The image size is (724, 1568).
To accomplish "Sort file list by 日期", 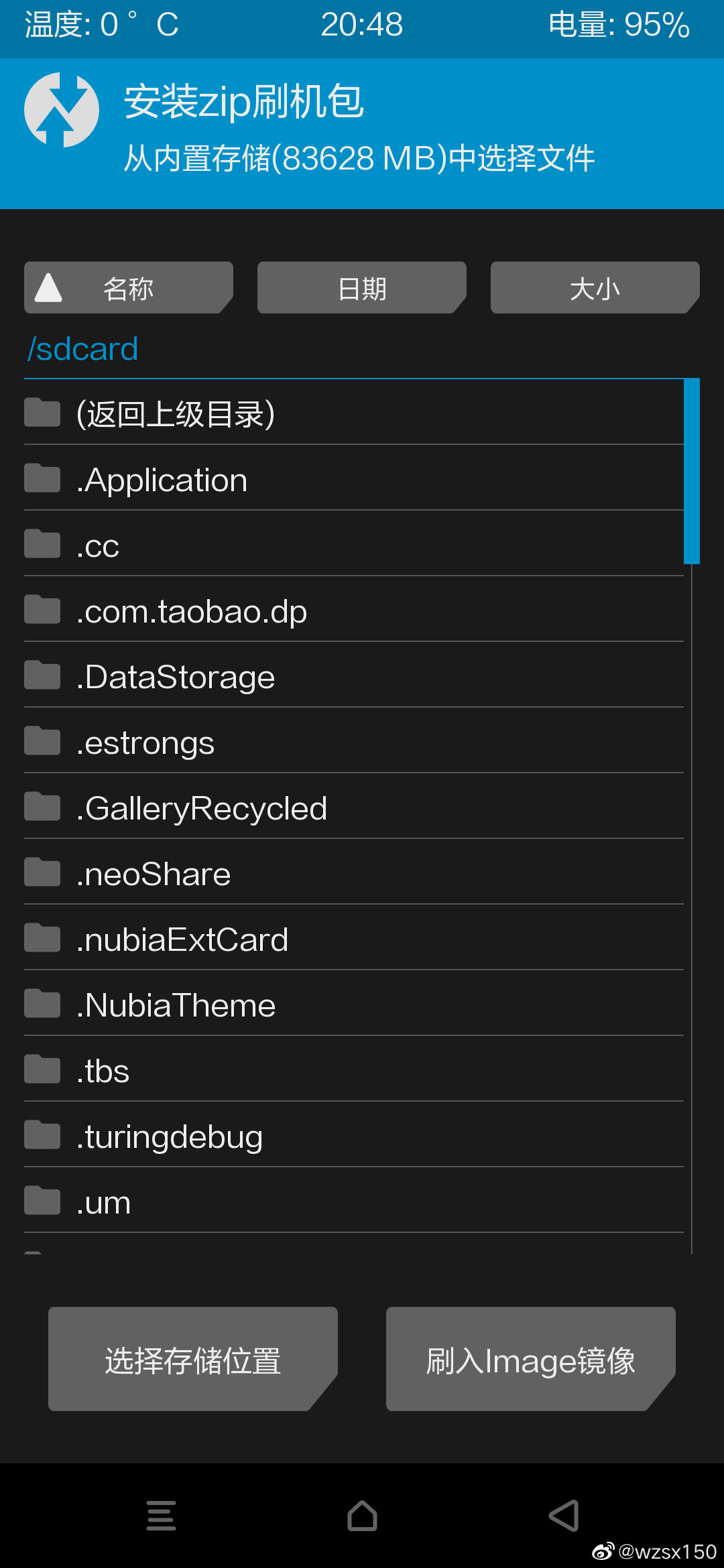I will click(362, 287).
